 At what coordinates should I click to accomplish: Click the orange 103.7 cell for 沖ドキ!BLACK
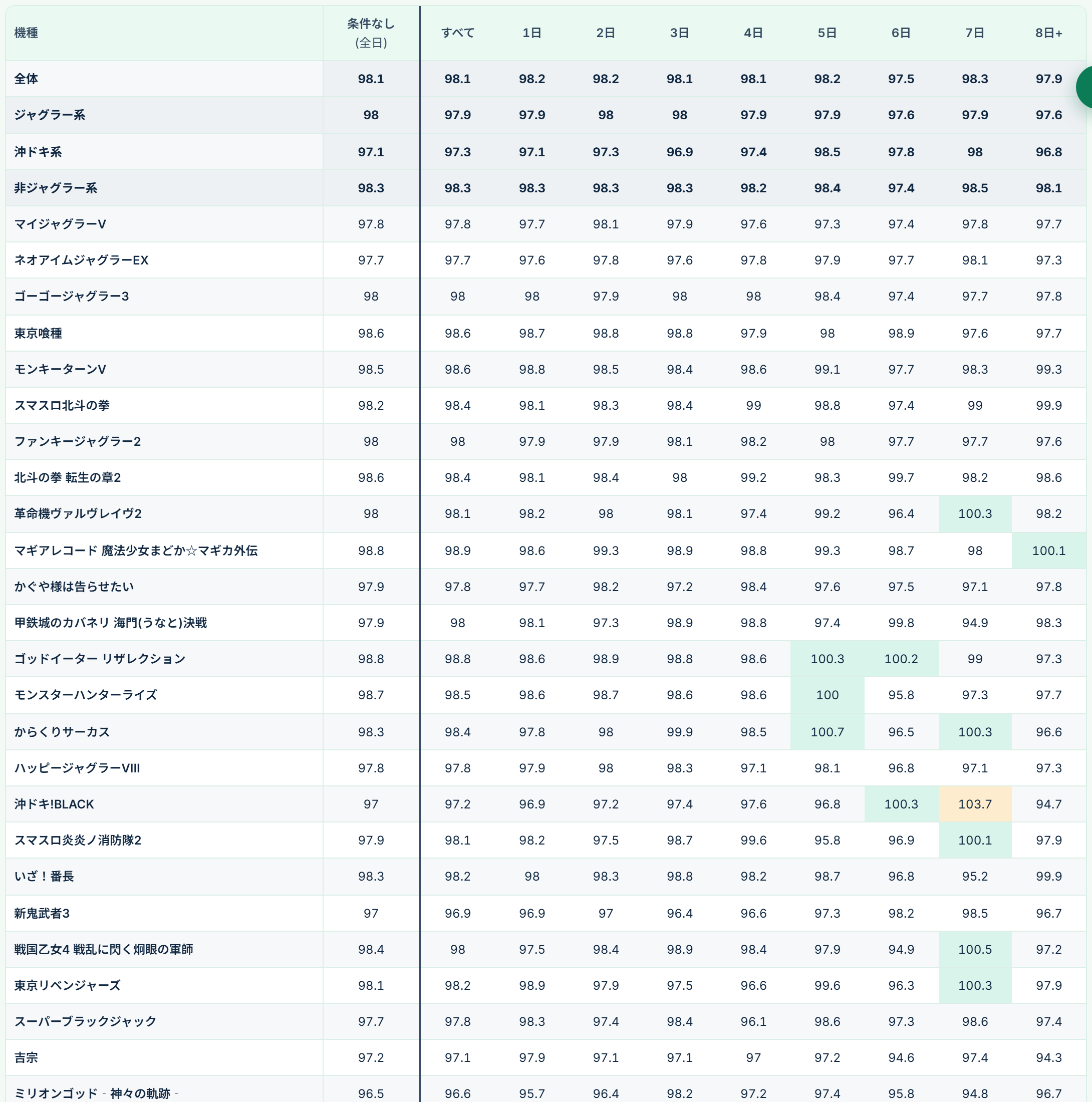point(975,803)
